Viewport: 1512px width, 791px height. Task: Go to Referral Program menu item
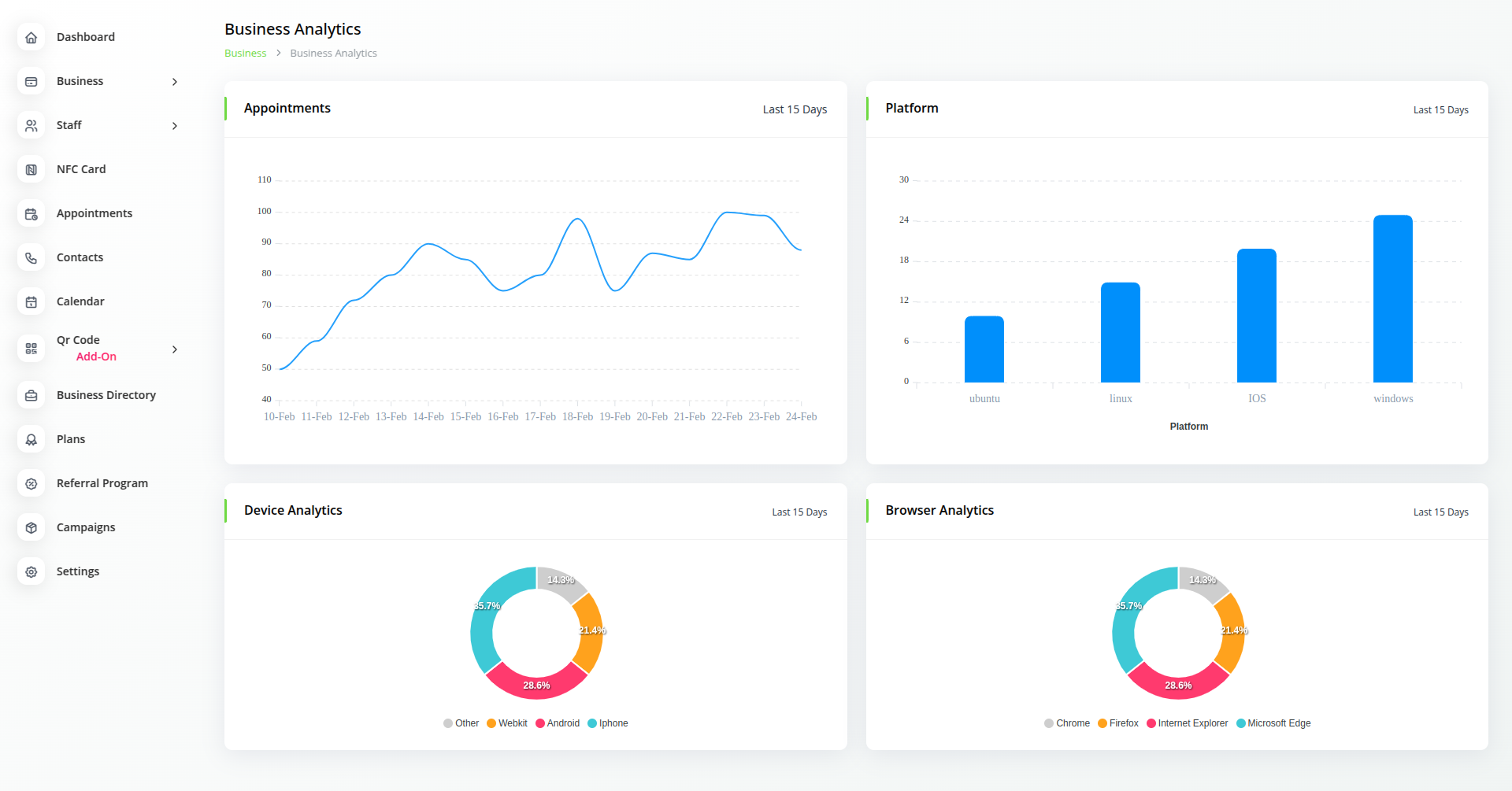pyautogui.click(x=102, y=483)
